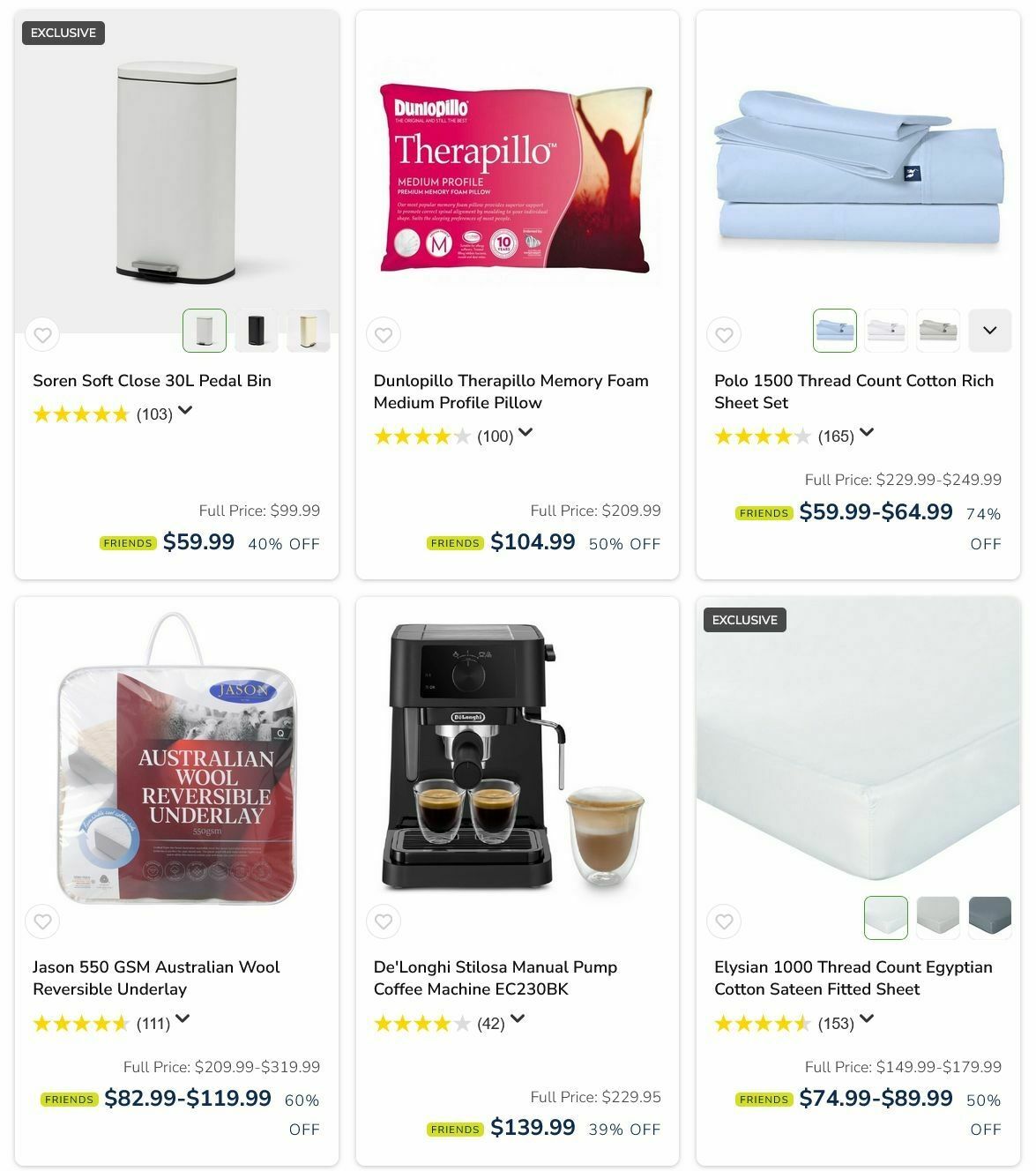Open Elysian 1000 Thread Count Fitted Sheet
The height and width of the screenshot is (1171, 1036).
click(x=853, y=978)
